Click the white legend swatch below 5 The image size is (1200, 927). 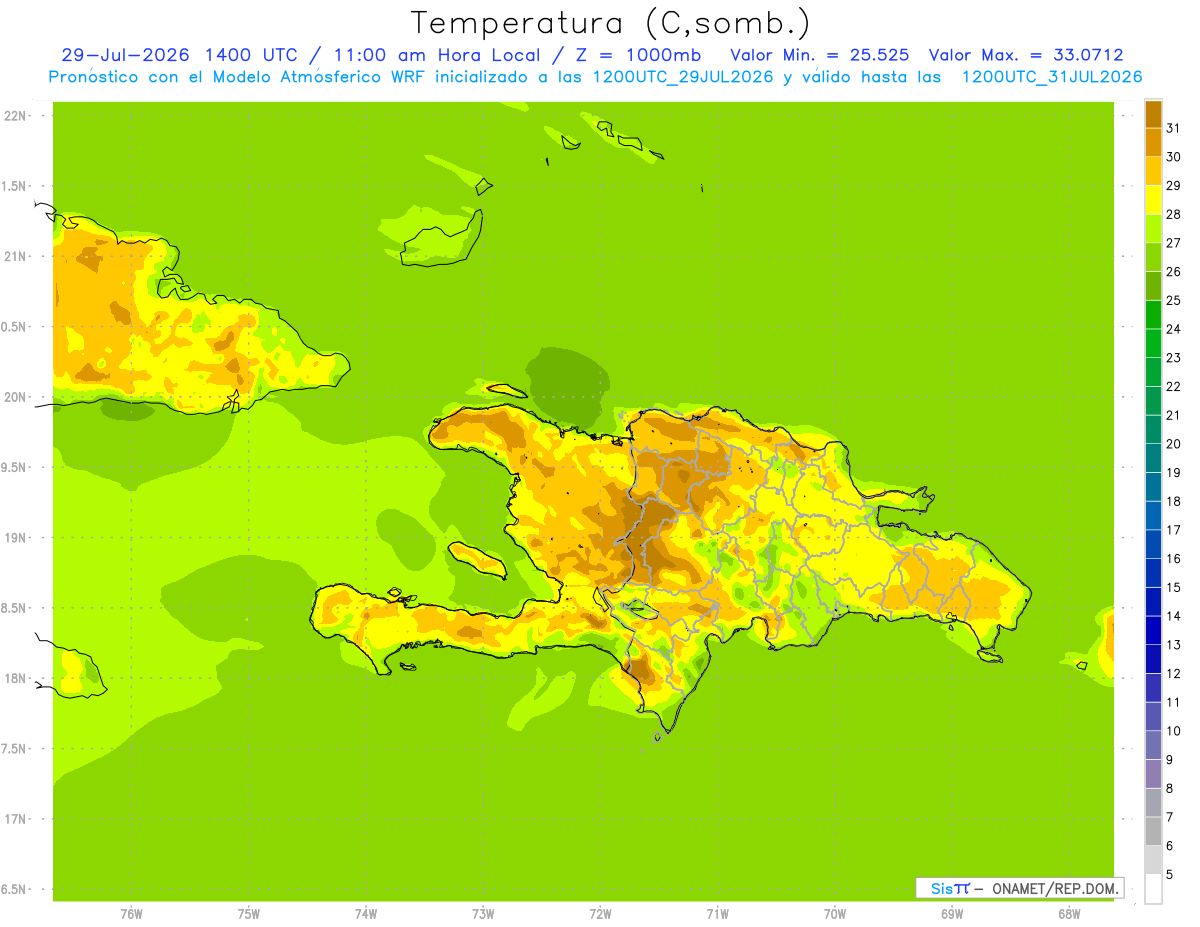click(x=1153, y=889)
